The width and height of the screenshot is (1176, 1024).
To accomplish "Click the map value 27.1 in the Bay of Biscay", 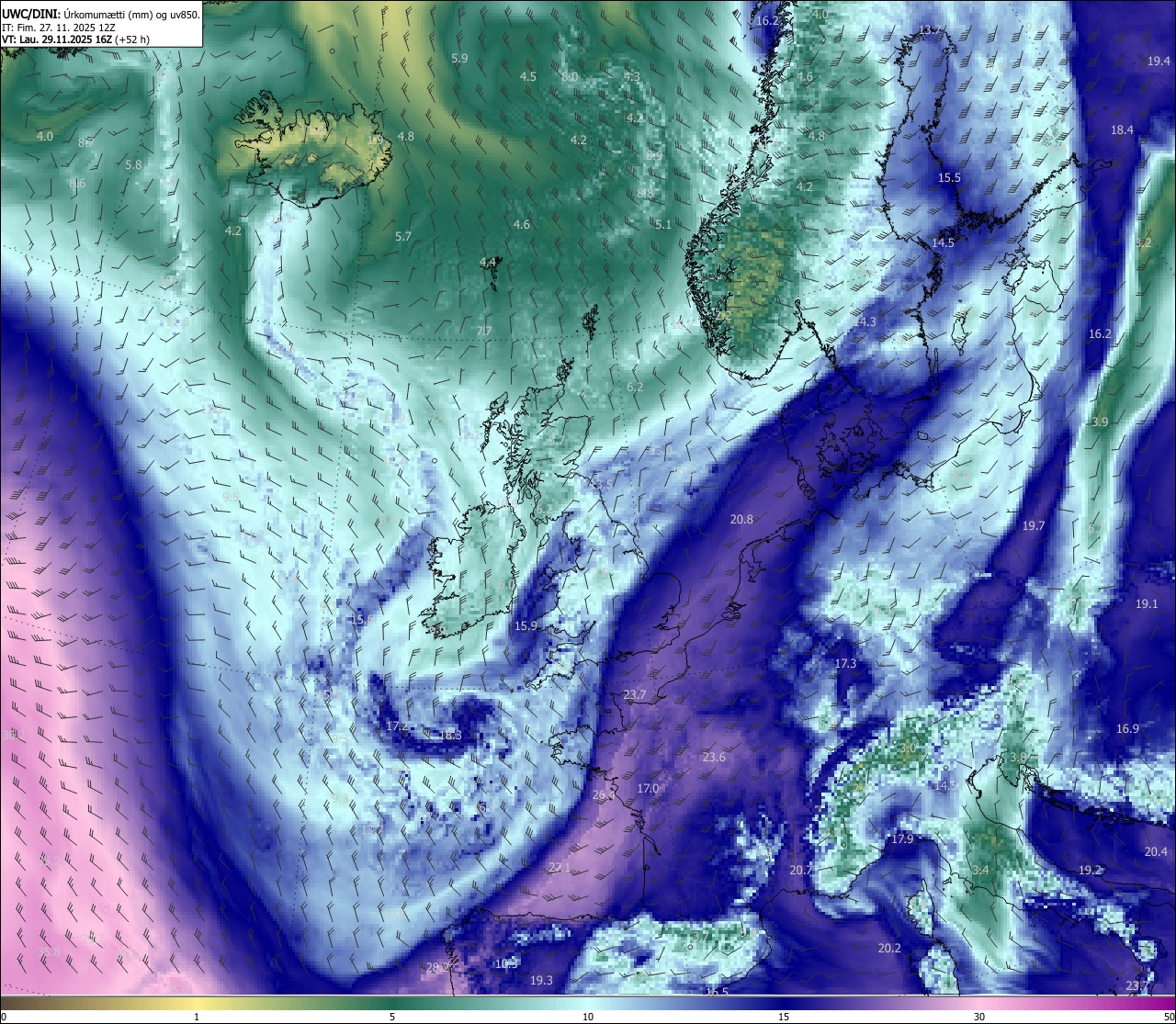I will [x=559, y=868].
